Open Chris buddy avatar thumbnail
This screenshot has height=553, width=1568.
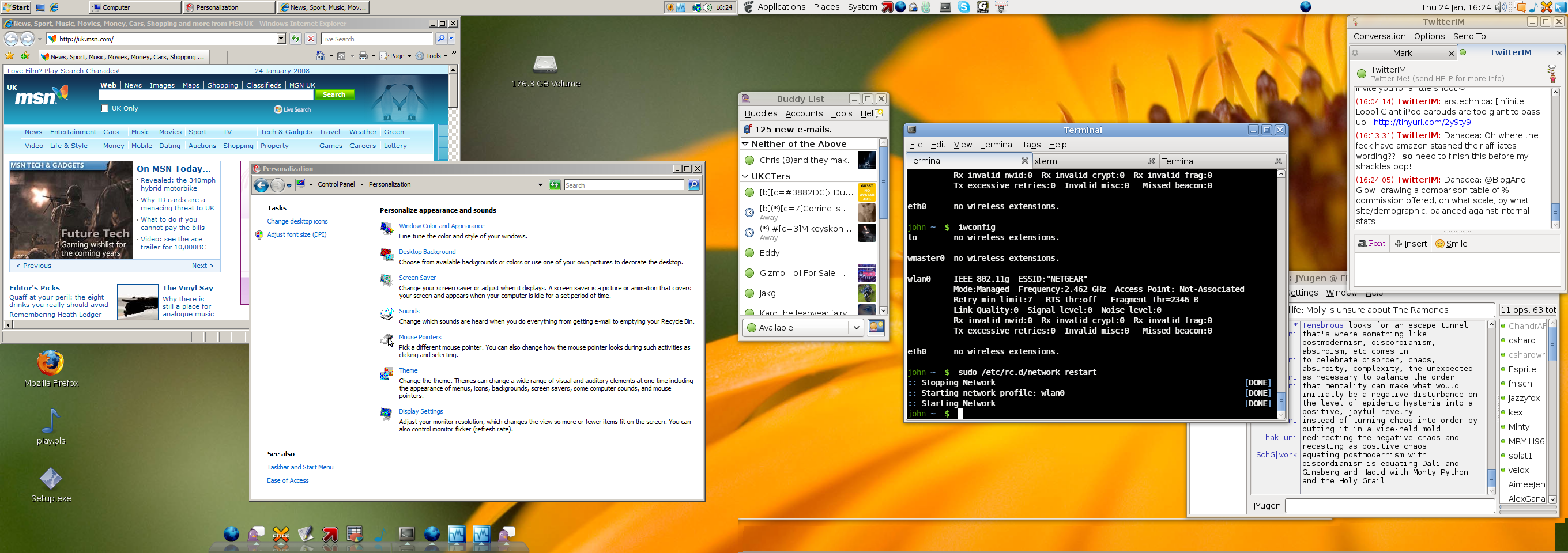tap(866, 161)
